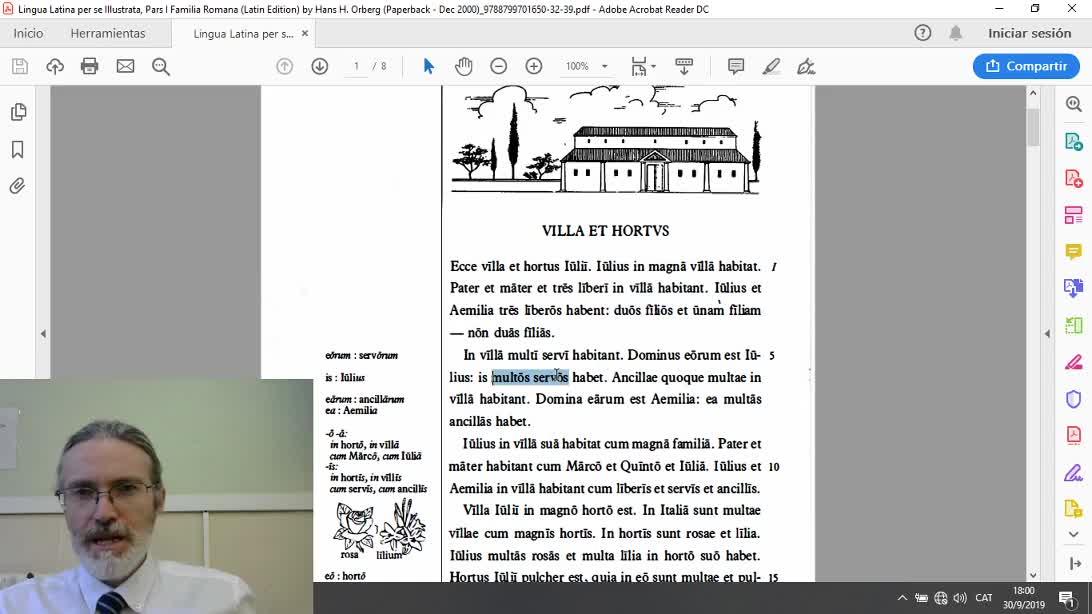Open the Protect shield tool icon
The image size is (1092, 614).
click(1074, 399)
